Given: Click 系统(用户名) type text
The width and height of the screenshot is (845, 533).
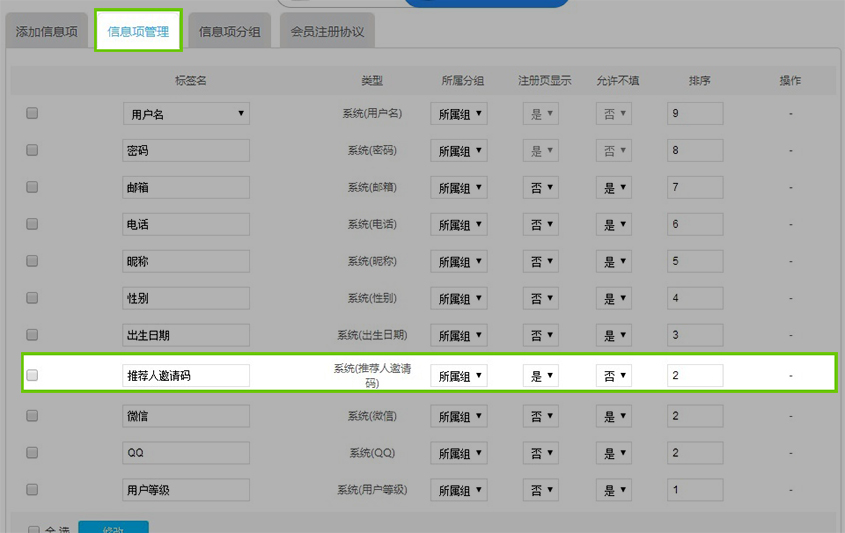Looking at the screenshot, I should (372, 113).
